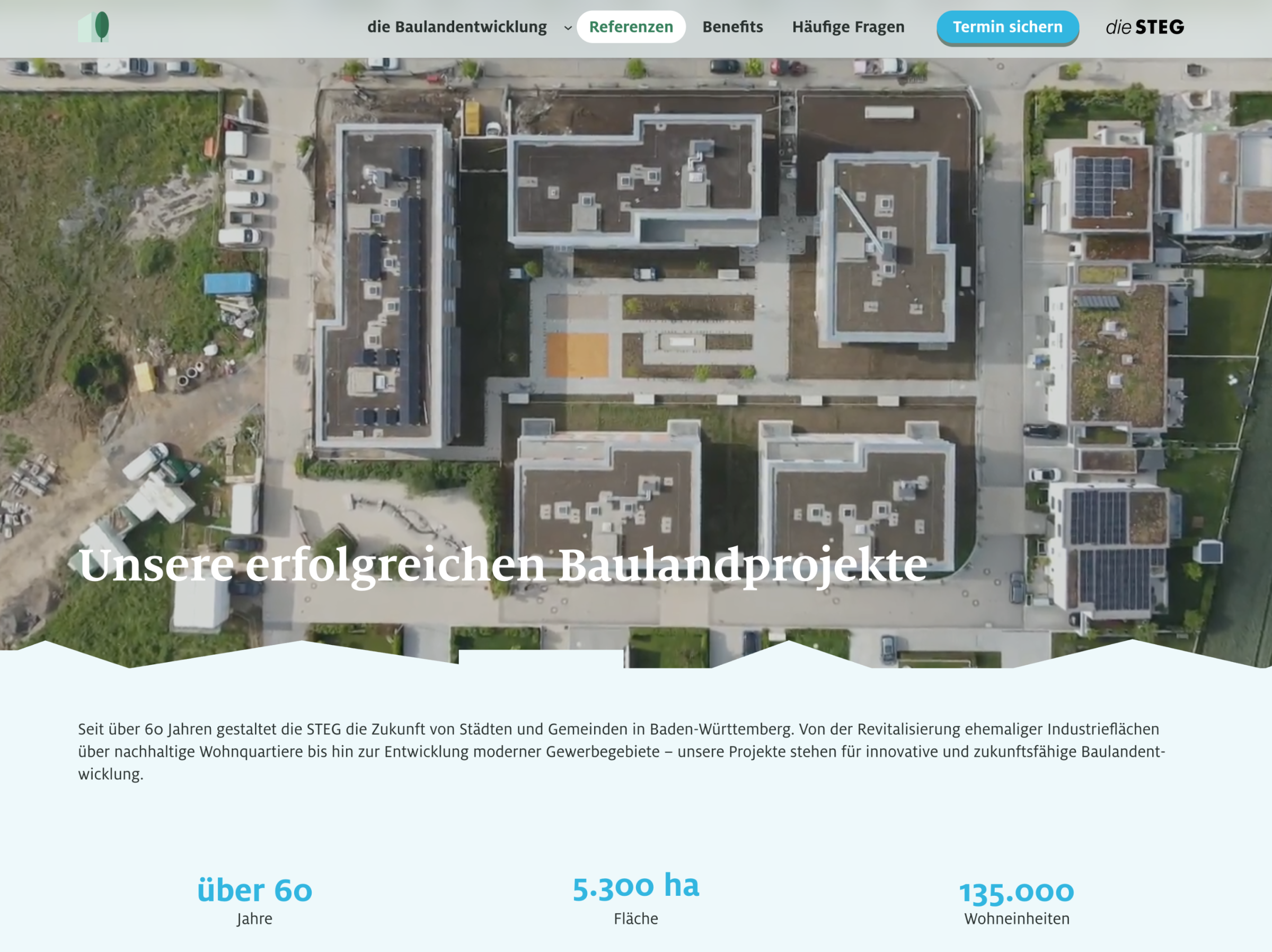Screen dimensions: 1272x952
Task: Click the "Jahre" label under the statistic
Action: point(254,919)
